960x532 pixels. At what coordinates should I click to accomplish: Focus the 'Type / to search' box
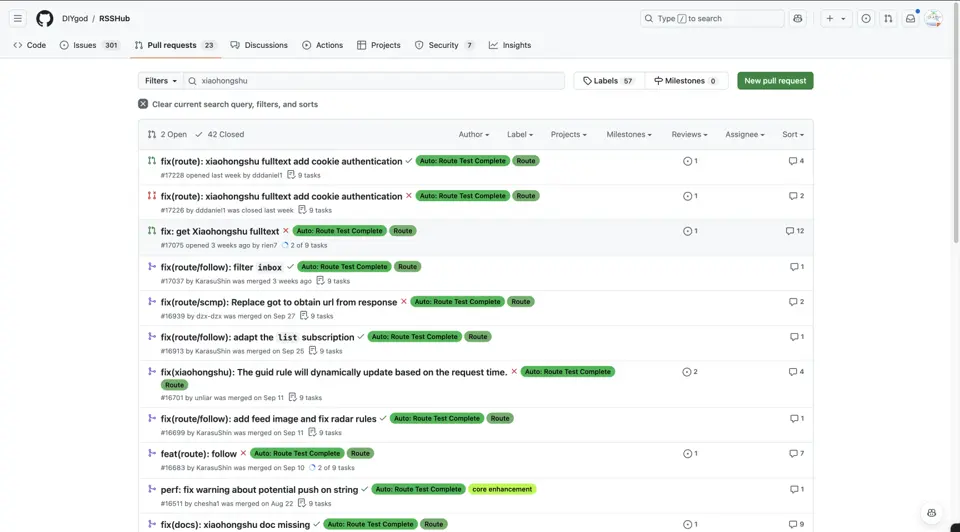click(712, 18)
